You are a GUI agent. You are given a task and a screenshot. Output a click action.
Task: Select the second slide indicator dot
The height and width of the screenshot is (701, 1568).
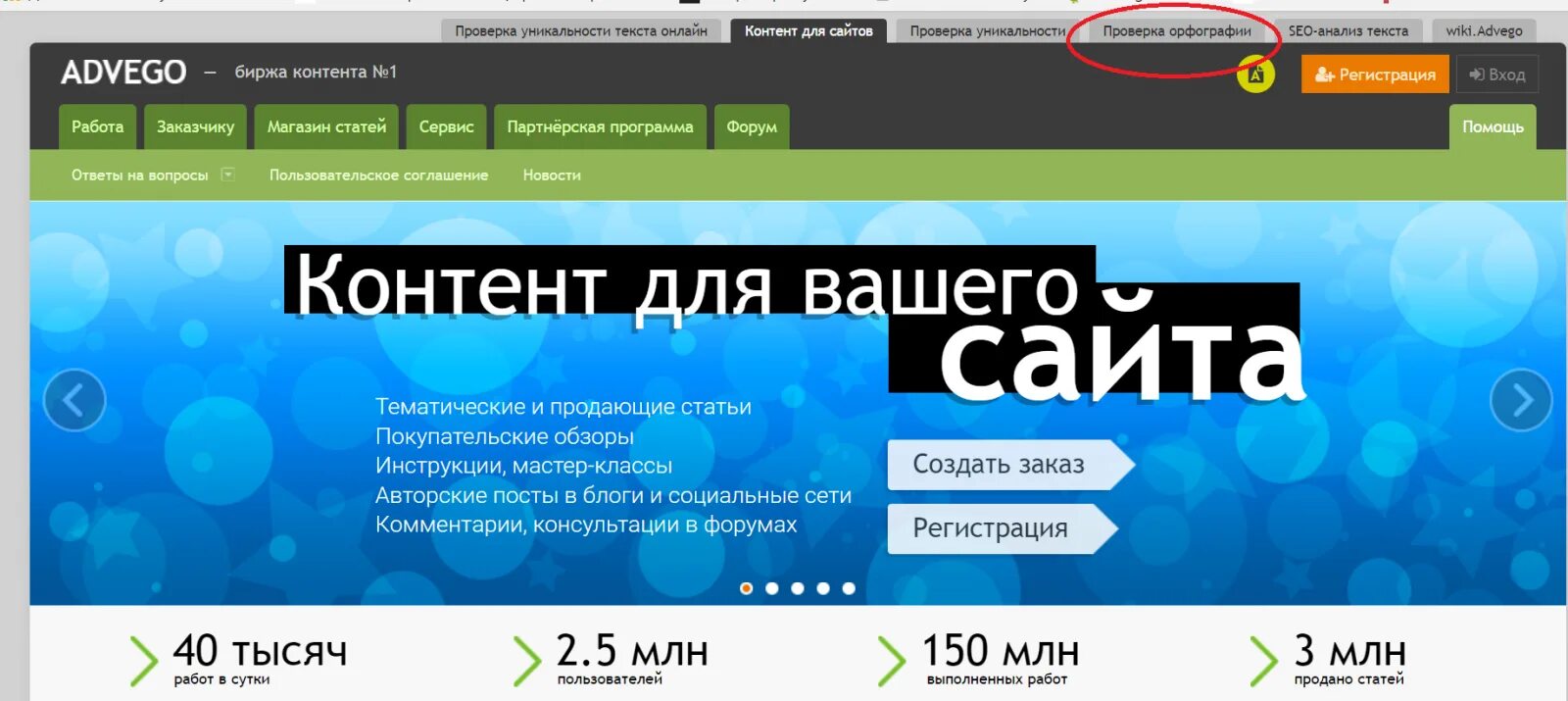pos(772,588)
